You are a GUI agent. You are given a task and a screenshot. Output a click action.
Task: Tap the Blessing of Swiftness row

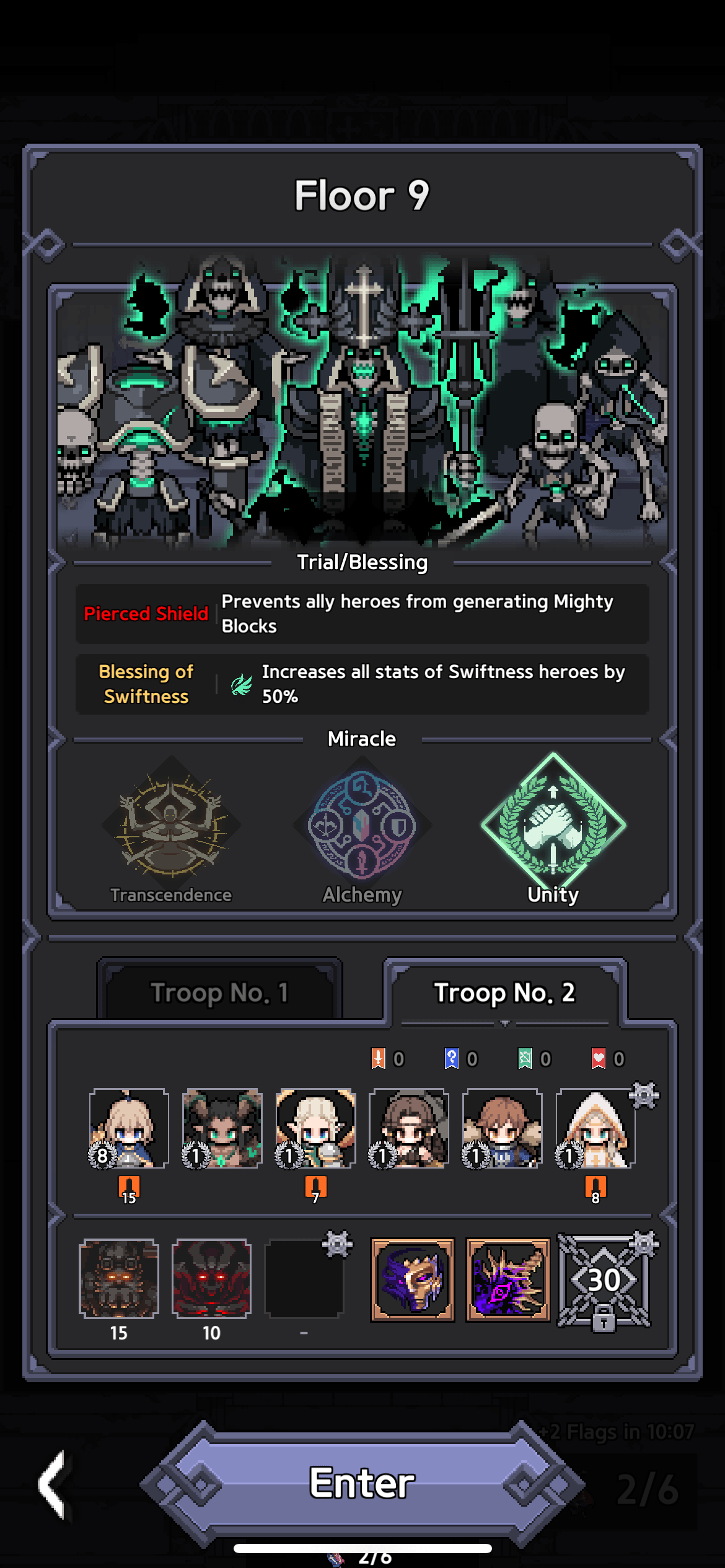pos(362,684)
